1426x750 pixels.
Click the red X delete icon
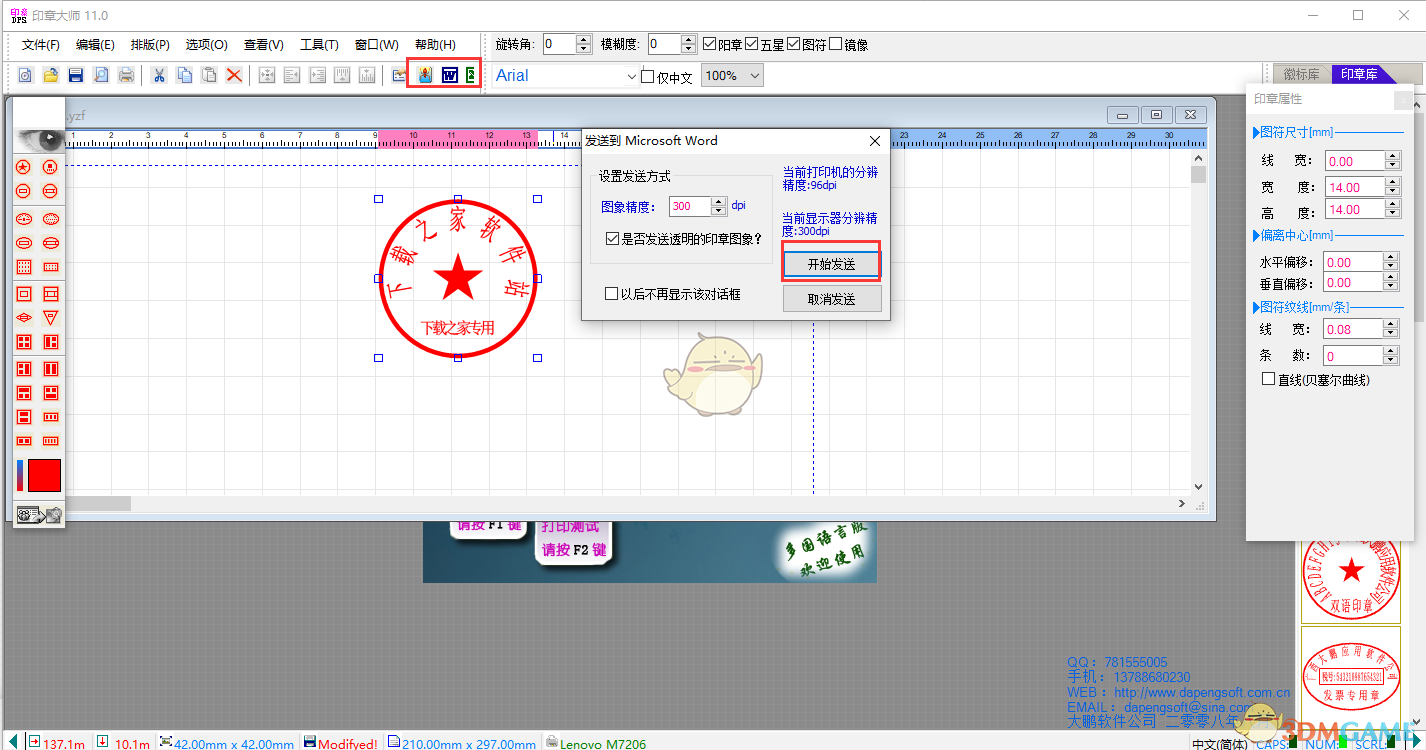pos(234,74)
